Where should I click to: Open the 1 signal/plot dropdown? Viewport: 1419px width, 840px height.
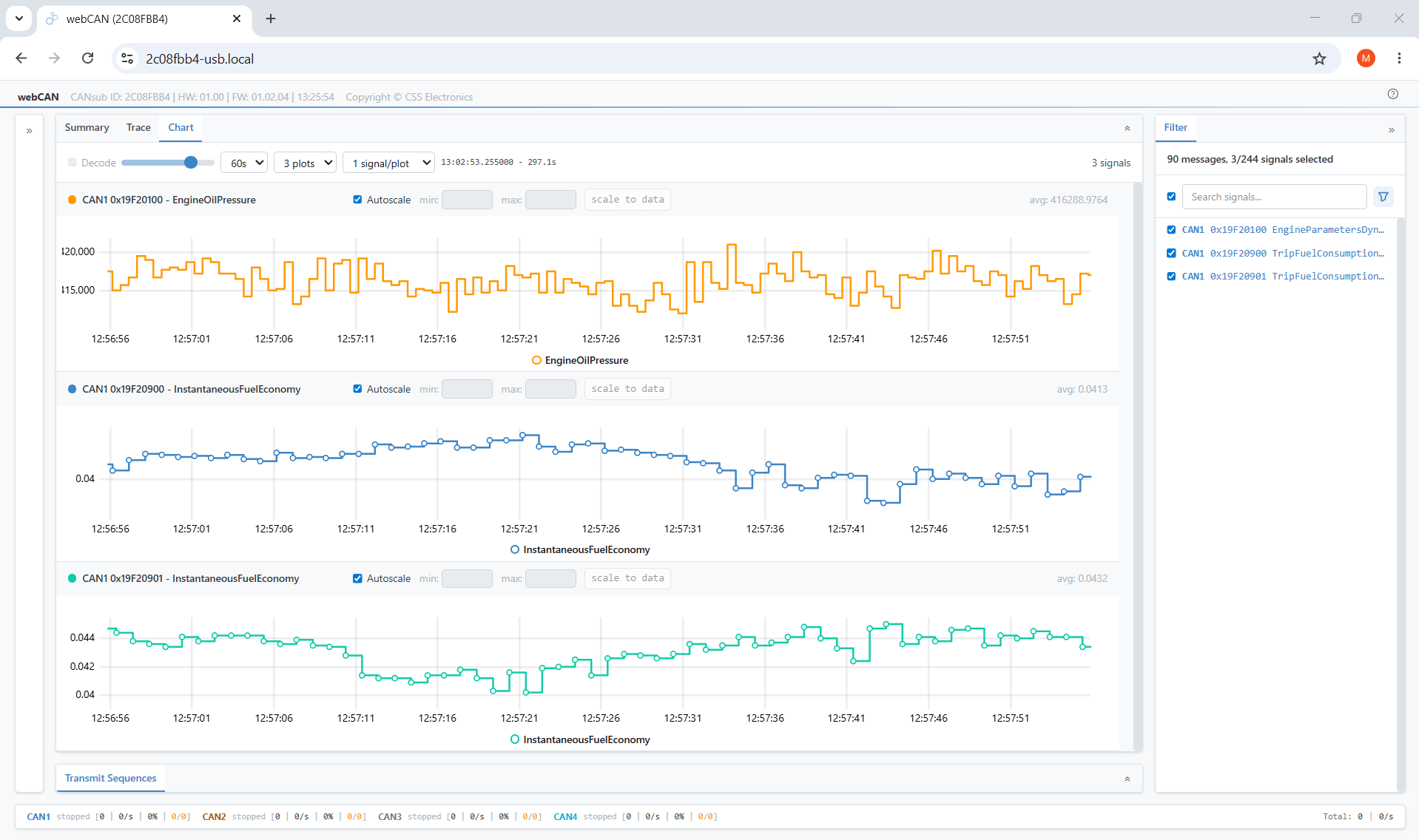point(388,163)
